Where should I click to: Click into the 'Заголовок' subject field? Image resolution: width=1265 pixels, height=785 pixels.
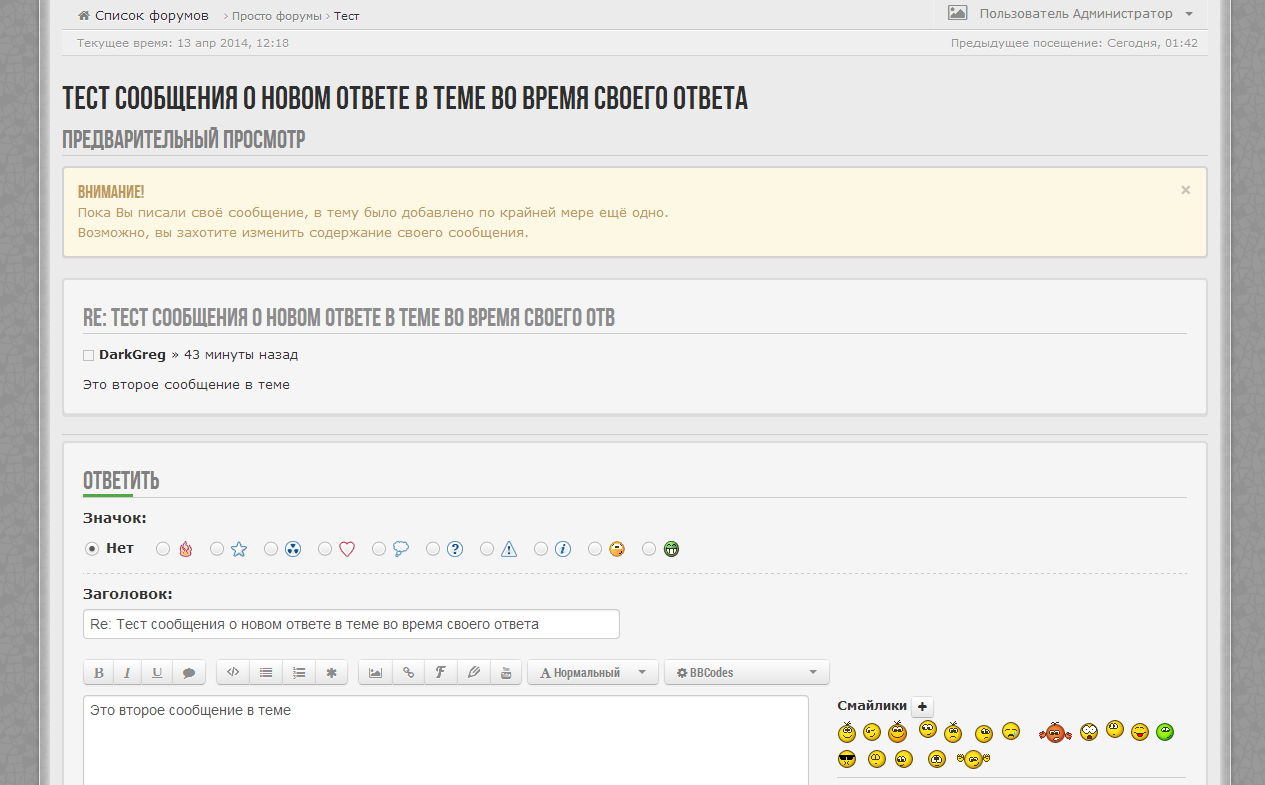tap(351, 624)
